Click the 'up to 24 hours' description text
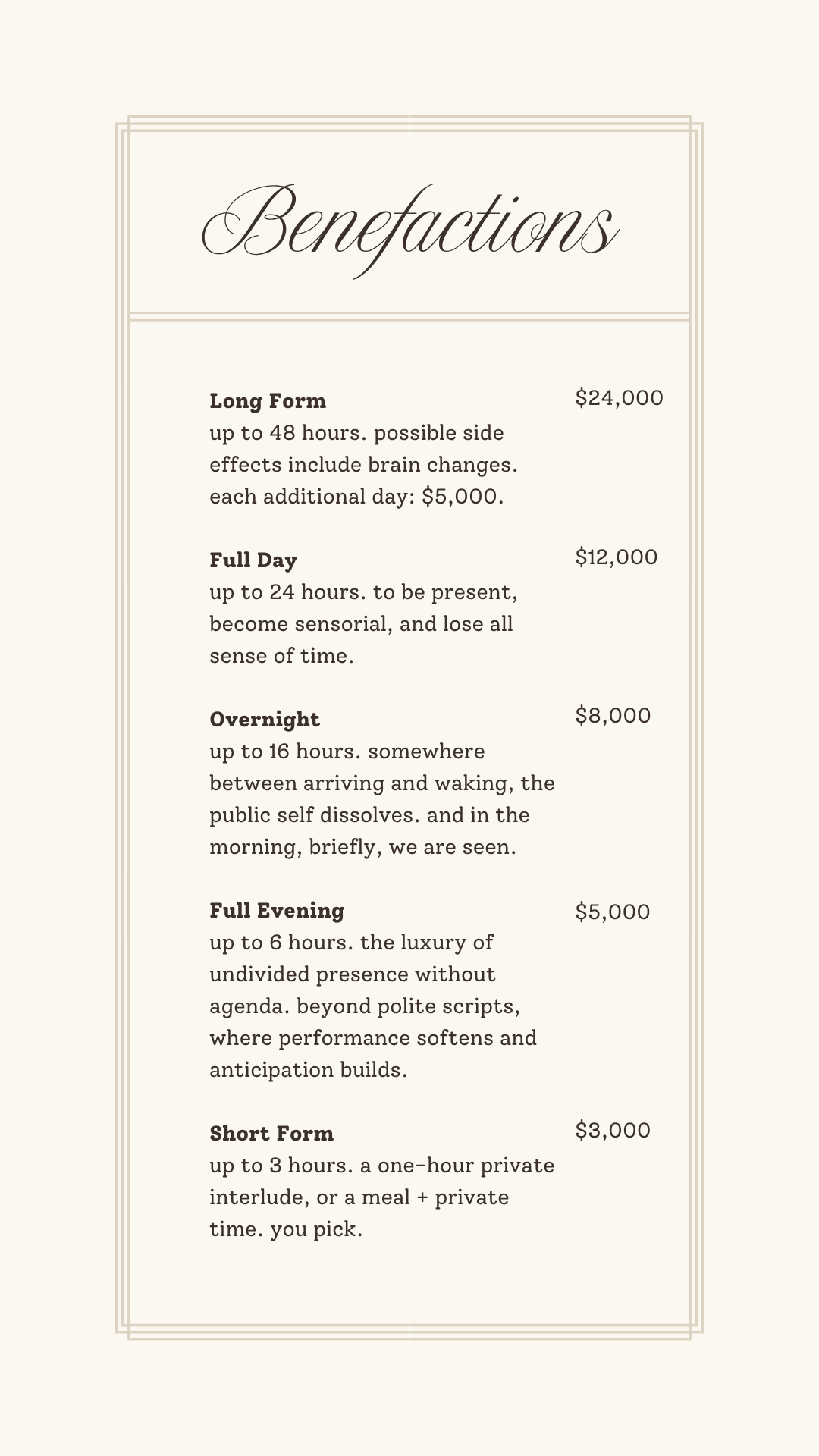The height and width of the screenshot is (1456, 819). (x=288, y=592)
